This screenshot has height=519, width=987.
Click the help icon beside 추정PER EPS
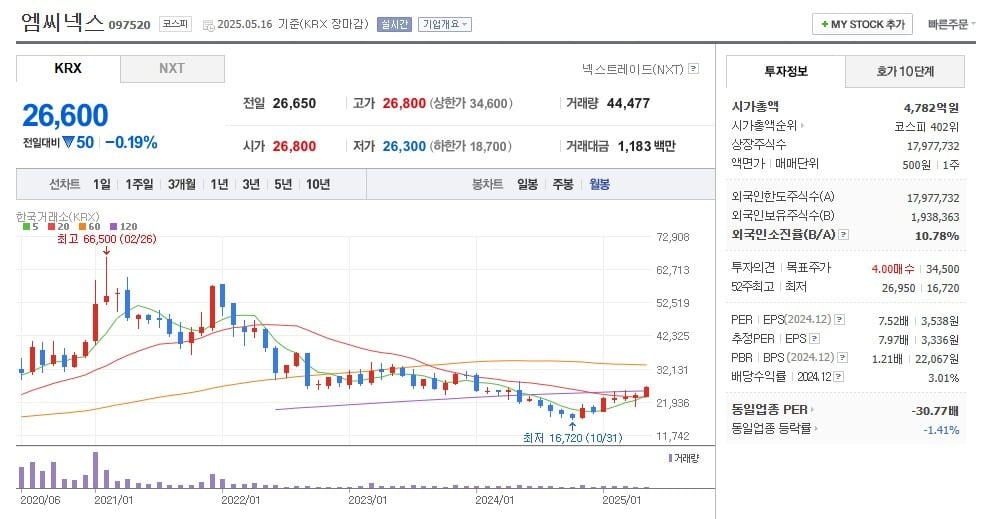[x=815, y=338]
